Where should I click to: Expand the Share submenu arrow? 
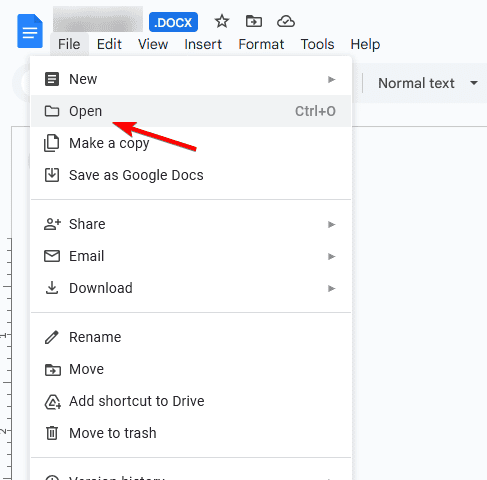(x=331, y=224)
